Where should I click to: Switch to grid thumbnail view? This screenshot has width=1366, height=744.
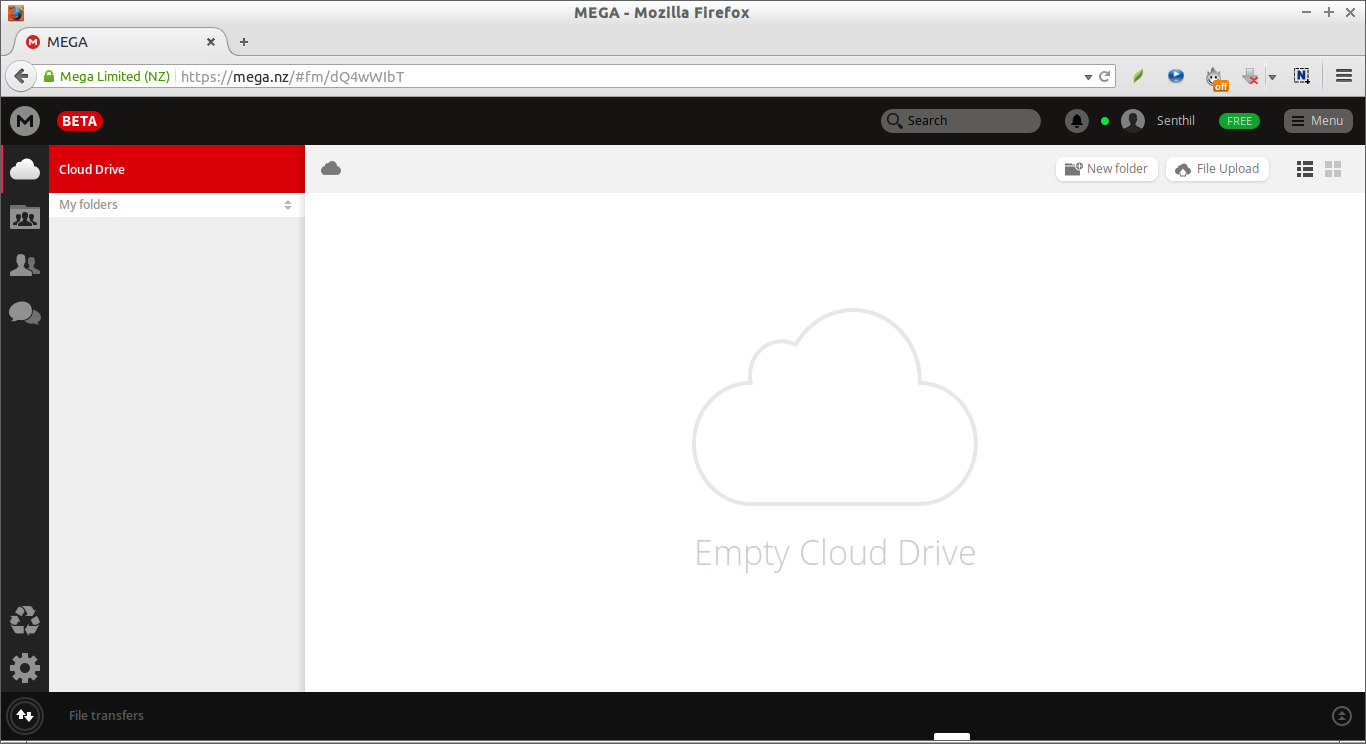pos(1333,169)
